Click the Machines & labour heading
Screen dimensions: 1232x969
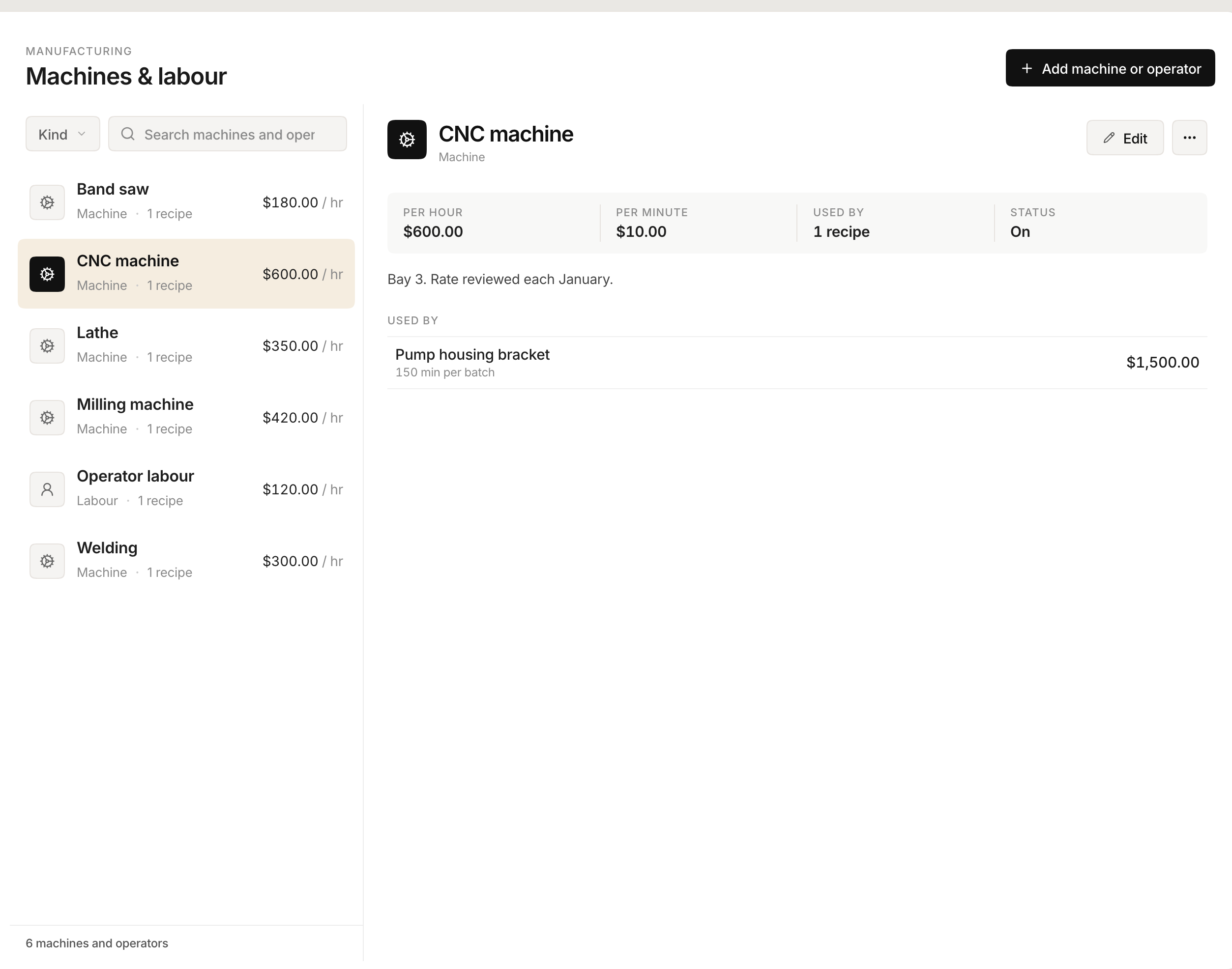pos(126,76)
